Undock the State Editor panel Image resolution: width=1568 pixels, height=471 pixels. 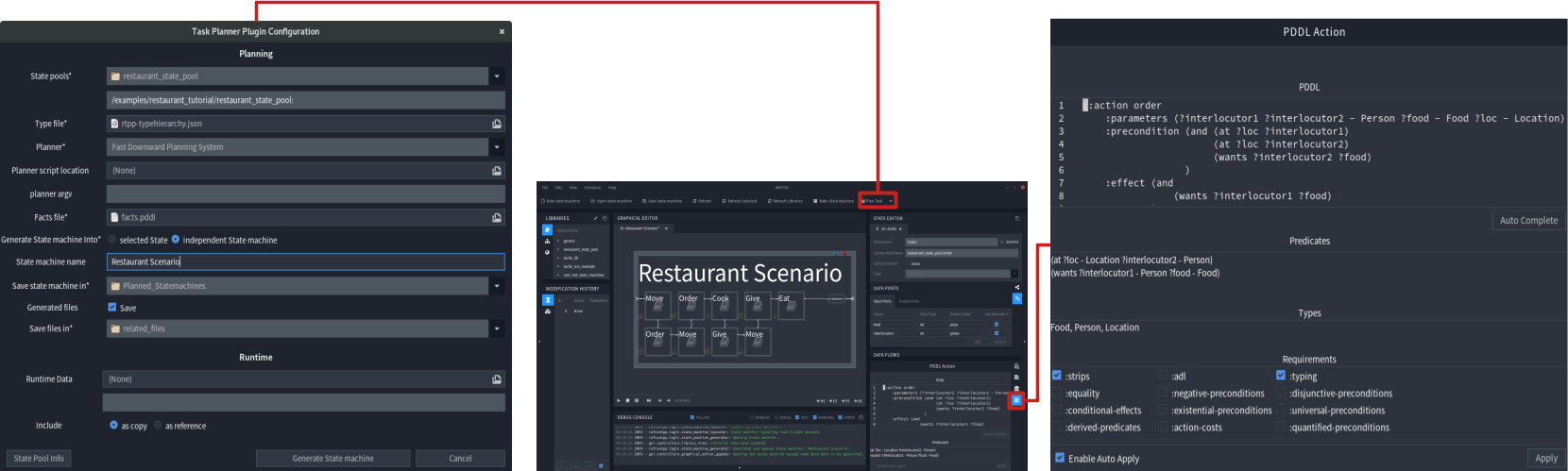(x=1017, y=218)
